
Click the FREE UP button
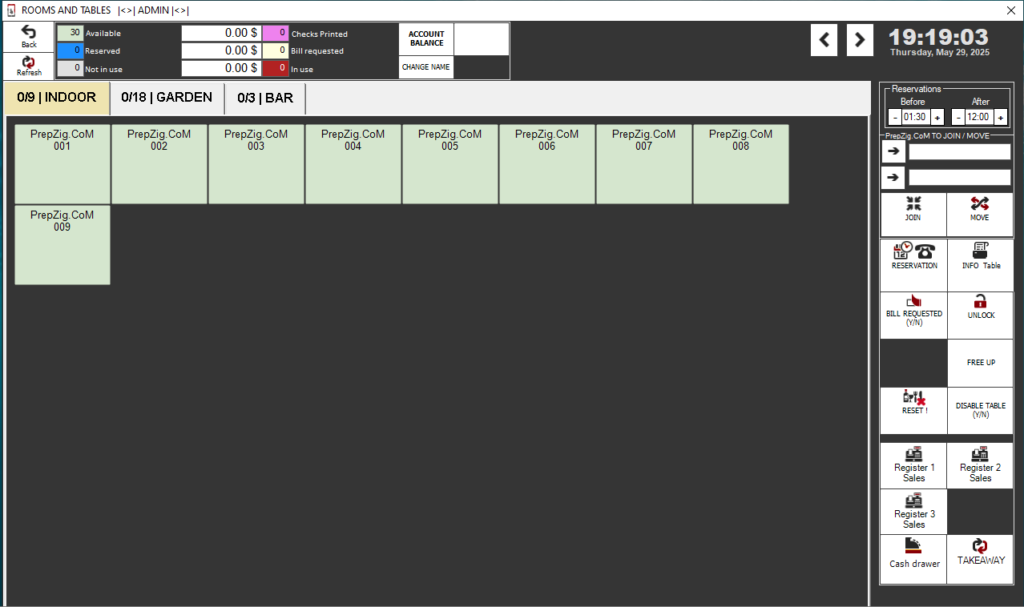tap(980, 363)
